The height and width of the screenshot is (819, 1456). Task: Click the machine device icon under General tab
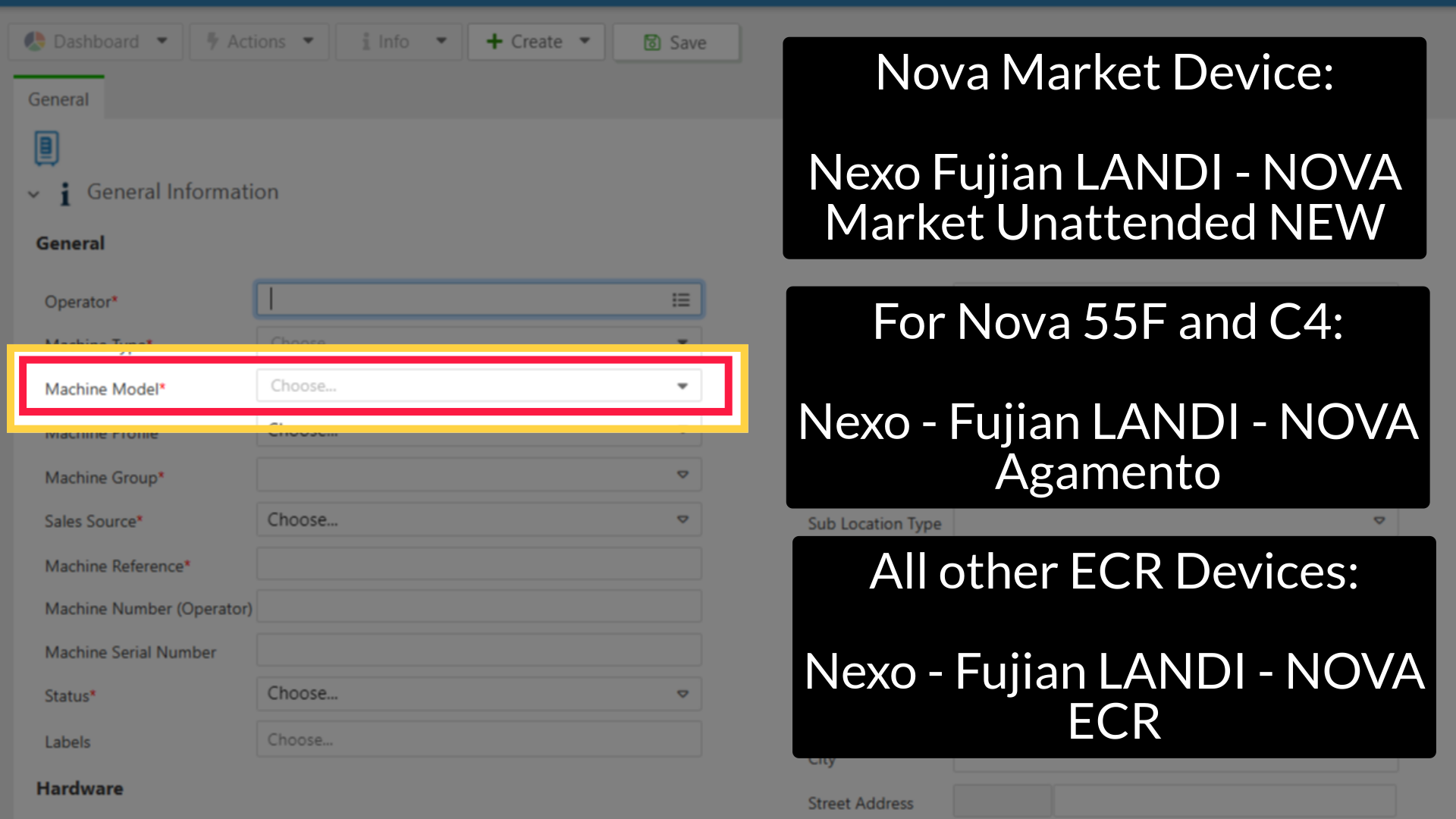click(46, 148)
